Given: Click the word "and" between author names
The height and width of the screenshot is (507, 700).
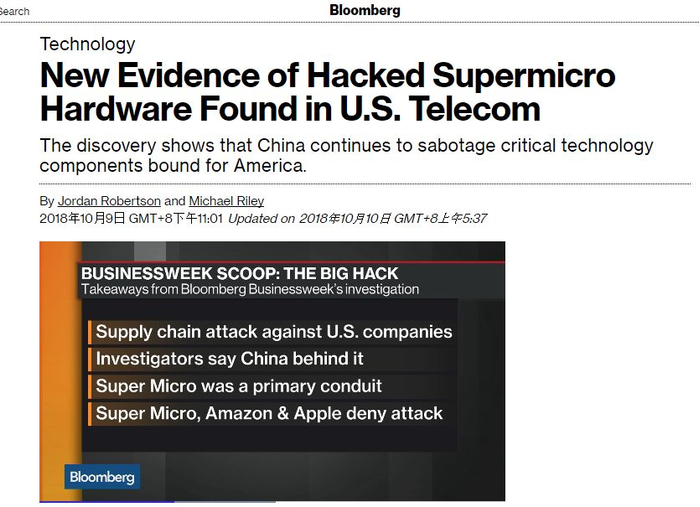Looking at the screenshot, I should pyautogui.click(x=172, y=201).
